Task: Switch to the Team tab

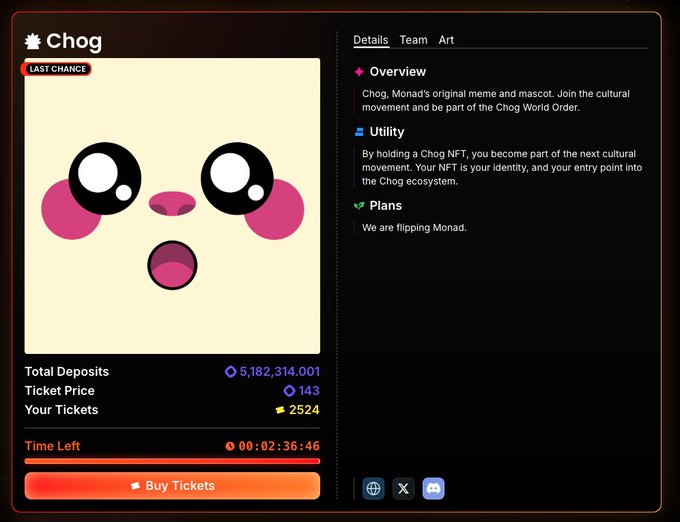Action: coord(413,40)
